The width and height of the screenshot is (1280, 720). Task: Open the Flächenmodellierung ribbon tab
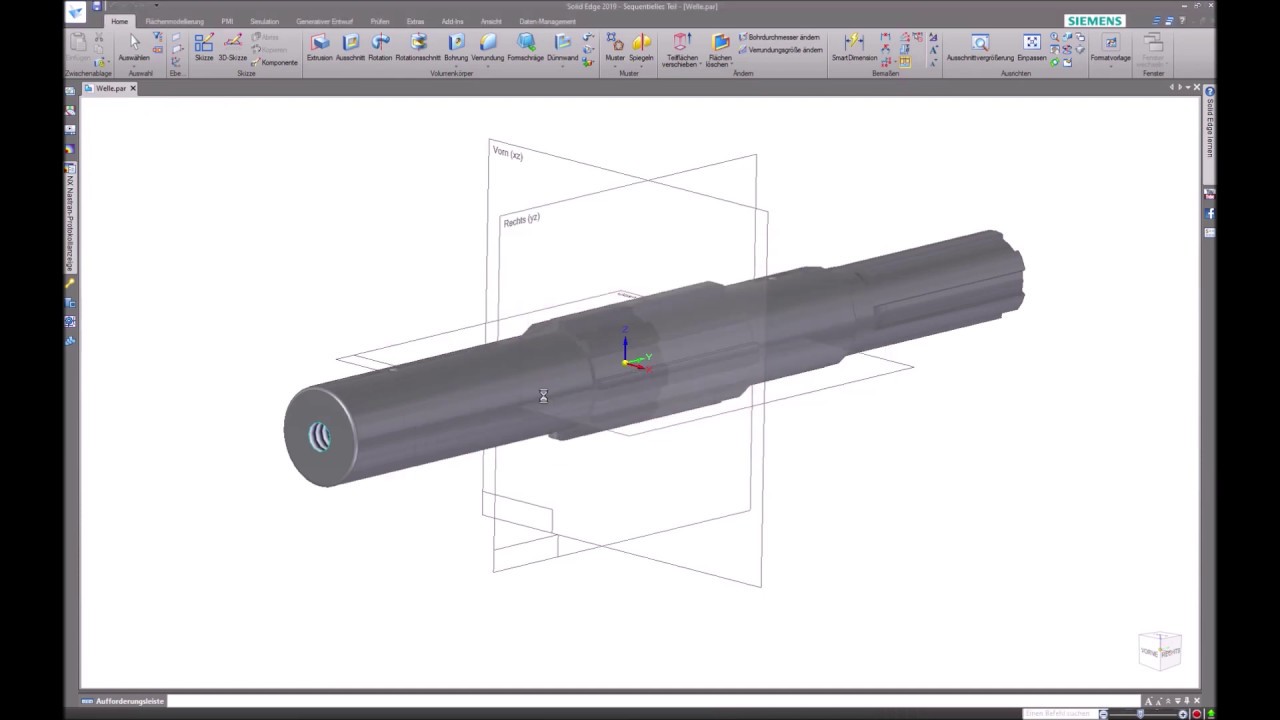click(174, 21)
